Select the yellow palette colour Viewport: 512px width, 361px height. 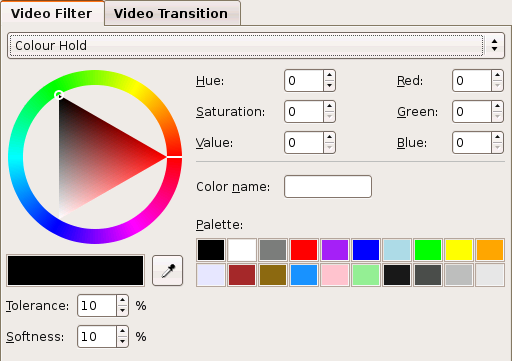(x=459, y=250)
